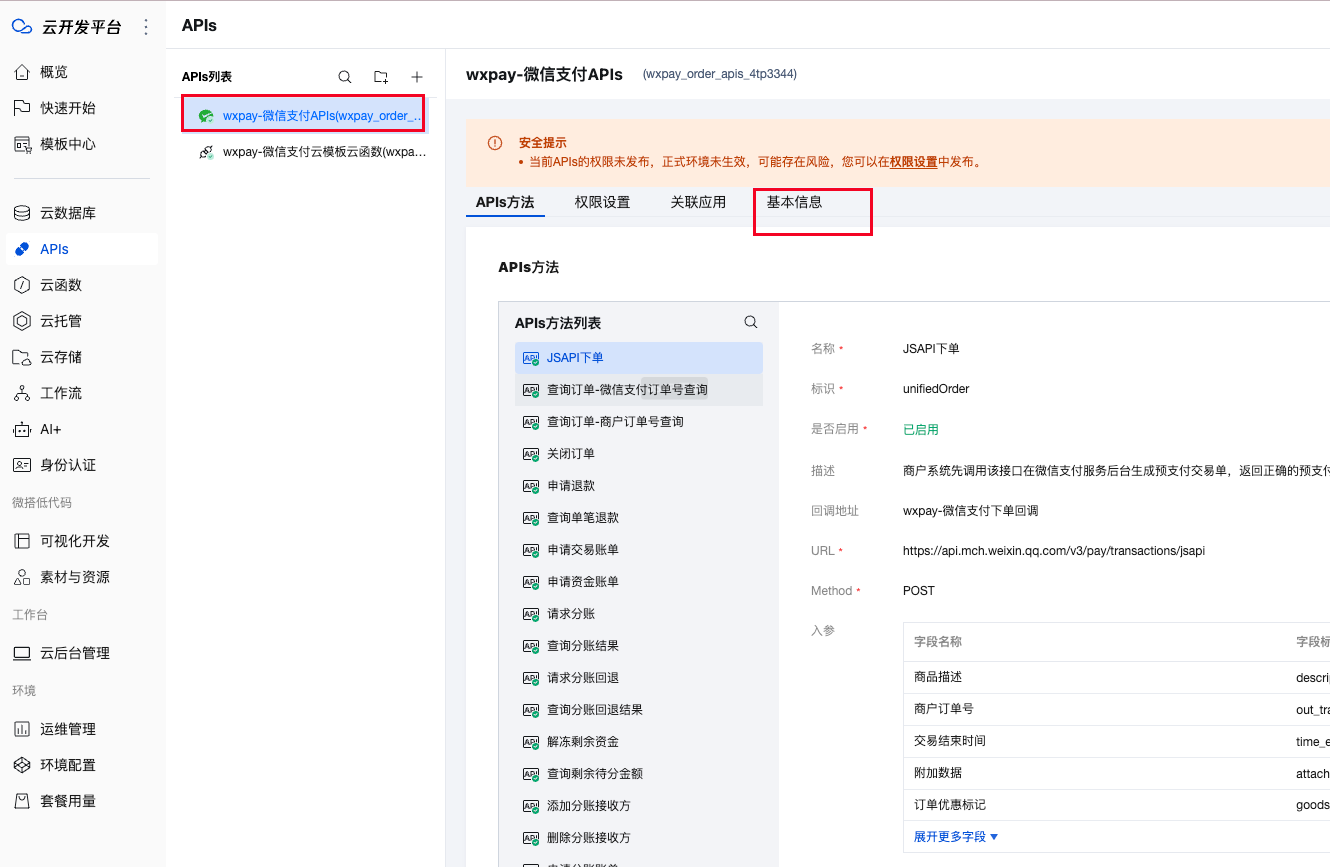The image size is (1330, 867).
Task: Select the 请求分账回退 method
Action: [x=639, y=678]
